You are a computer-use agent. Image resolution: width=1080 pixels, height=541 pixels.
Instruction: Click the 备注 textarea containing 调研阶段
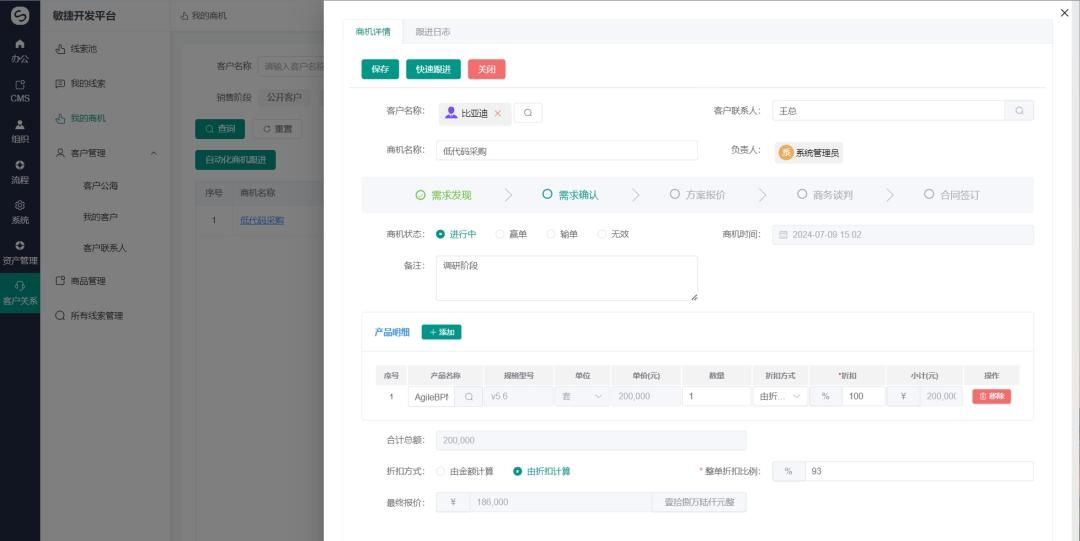567,278
